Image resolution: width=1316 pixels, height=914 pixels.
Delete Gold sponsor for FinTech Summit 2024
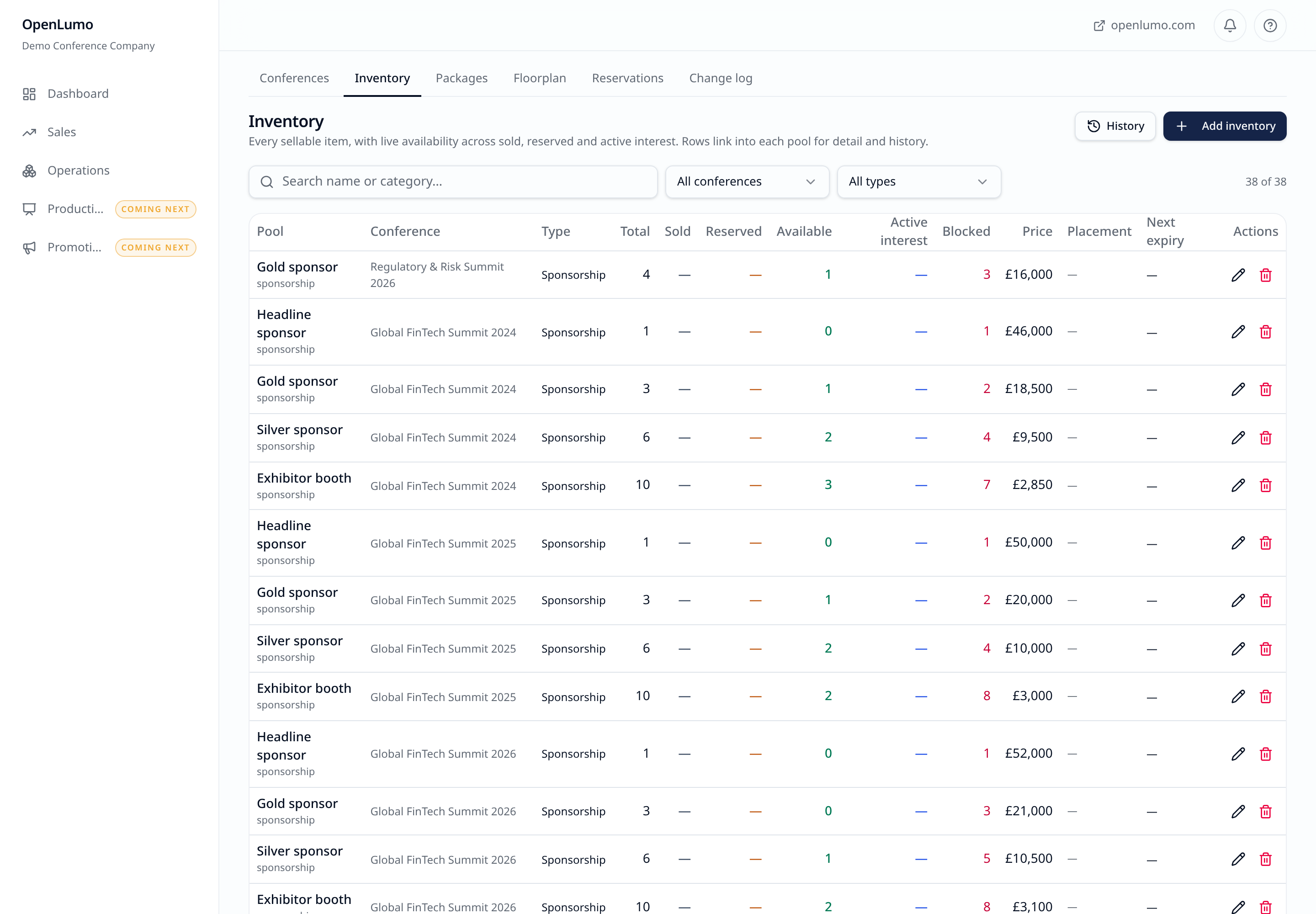1266,389
